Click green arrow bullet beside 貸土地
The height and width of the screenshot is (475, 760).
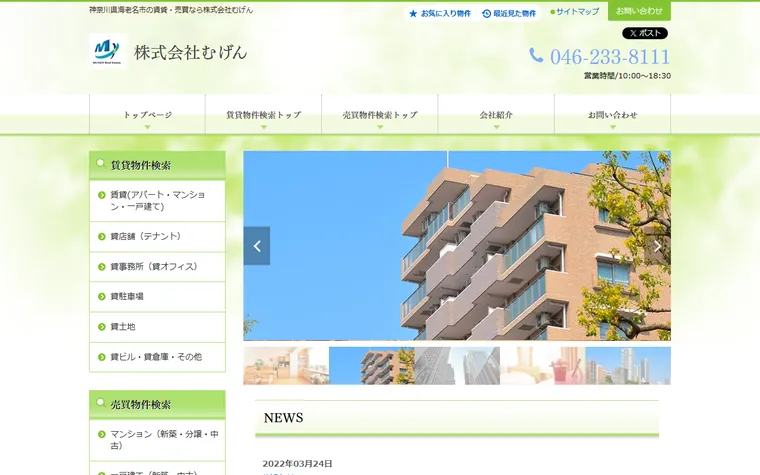click(x=102, y=327)
